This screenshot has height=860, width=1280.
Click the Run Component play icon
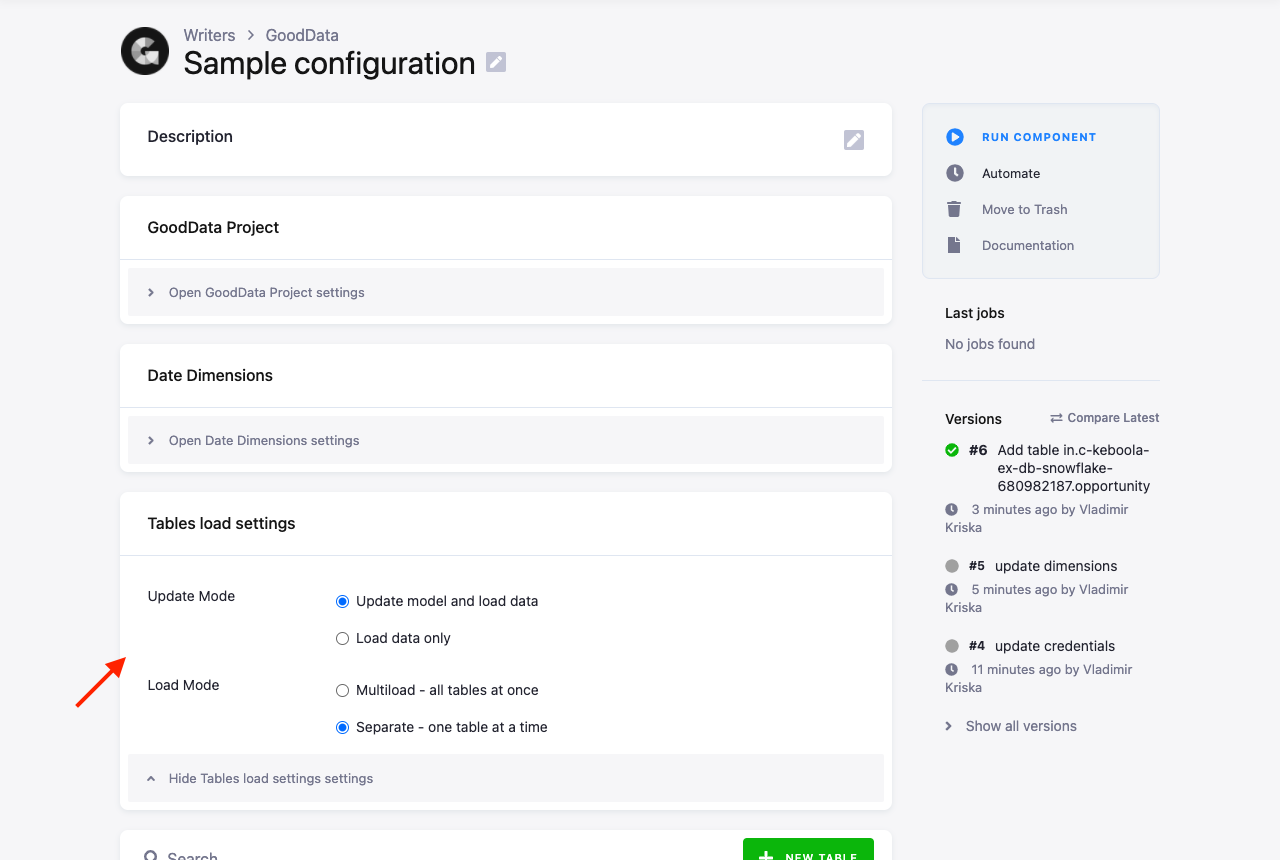point(955,137)
